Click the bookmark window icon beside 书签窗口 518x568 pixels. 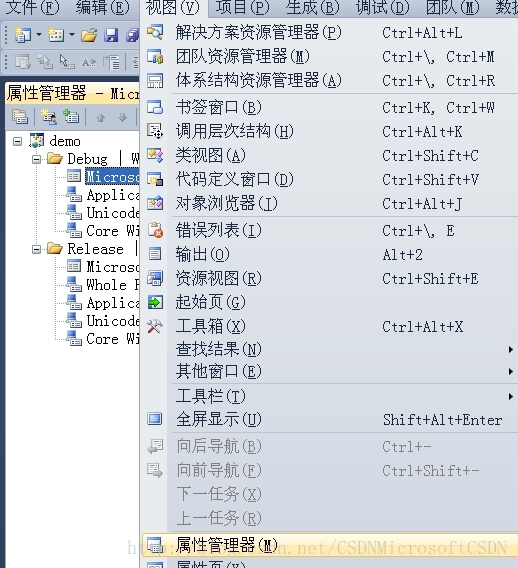[155, 107]
